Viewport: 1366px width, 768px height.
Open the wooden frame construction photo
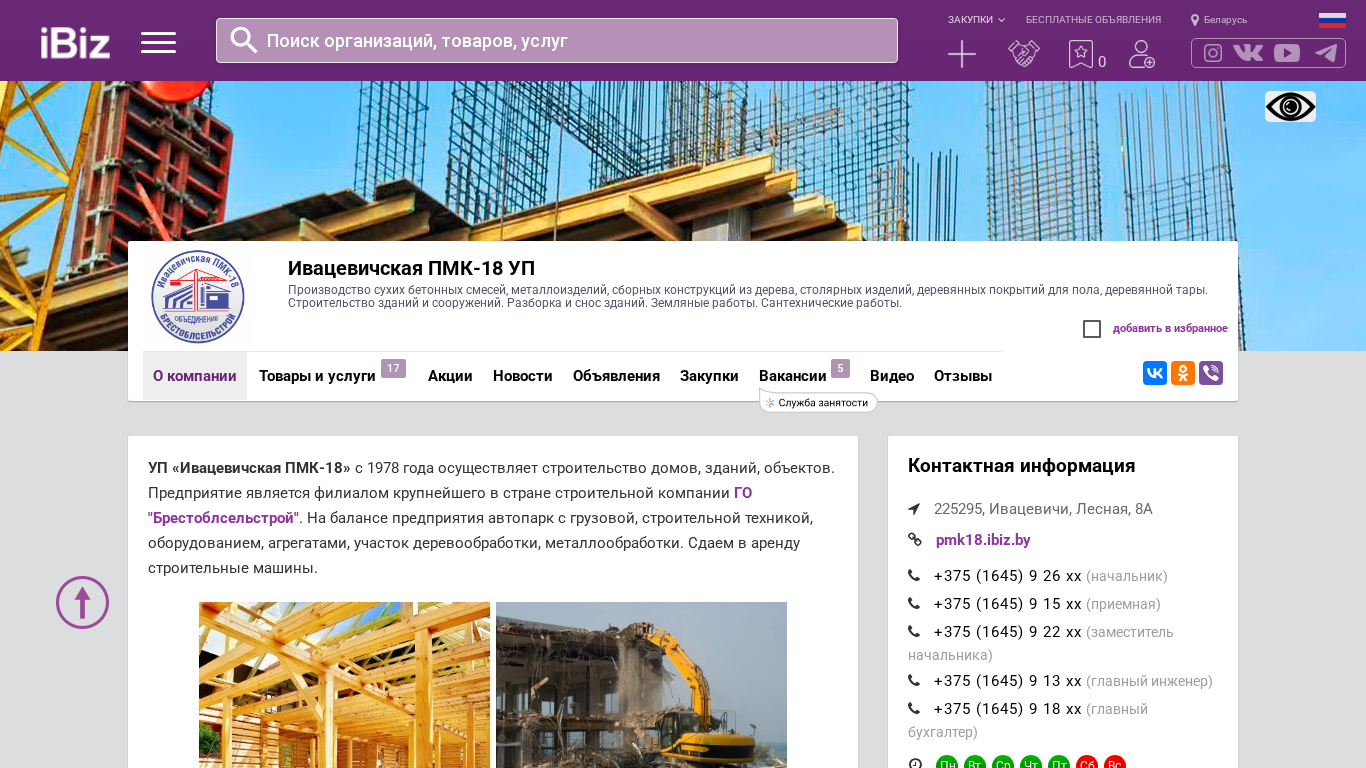344,685
